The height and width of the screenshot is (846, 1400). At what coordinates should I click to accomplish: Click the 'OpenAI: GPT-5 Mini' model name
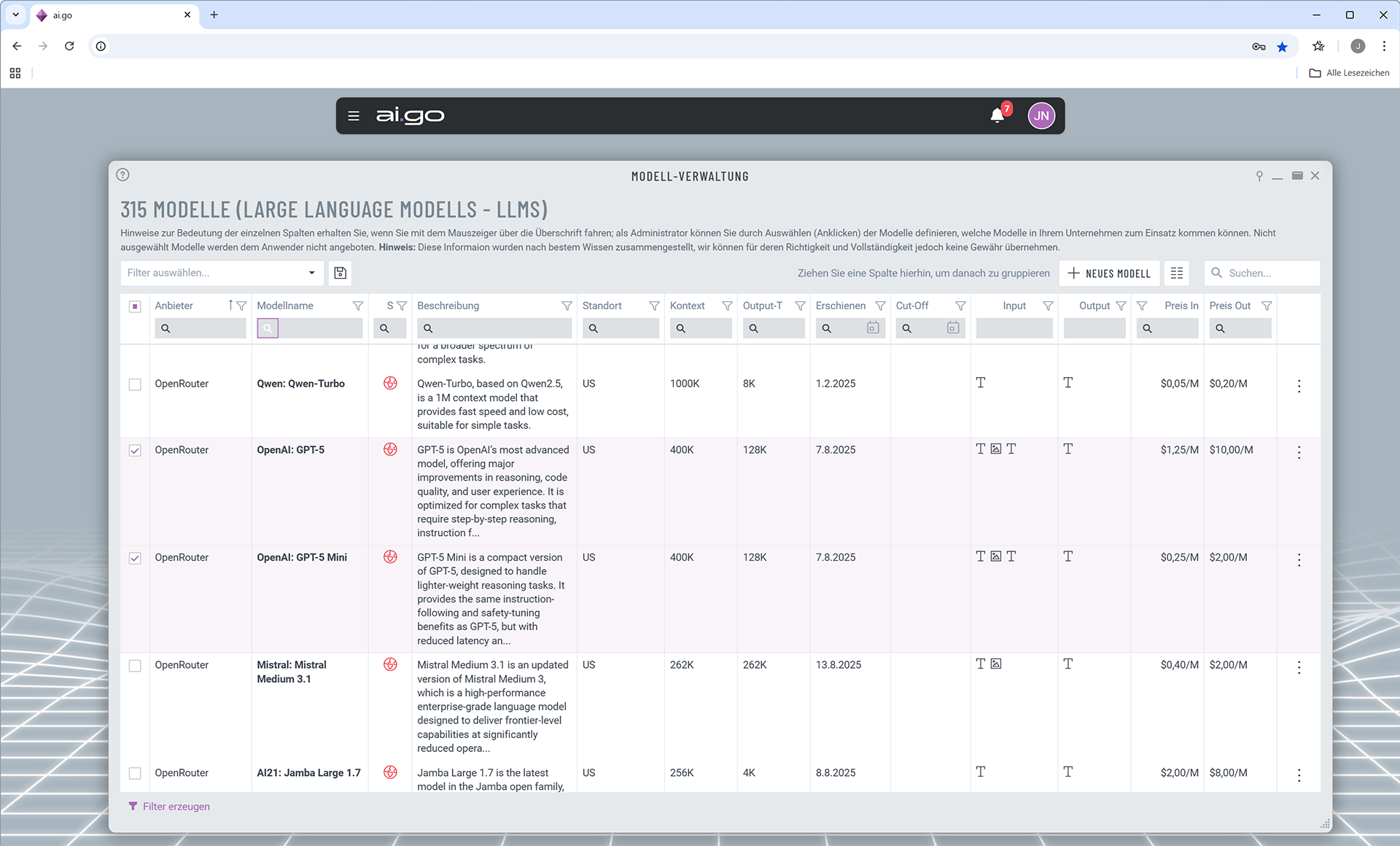pos(302,557)
